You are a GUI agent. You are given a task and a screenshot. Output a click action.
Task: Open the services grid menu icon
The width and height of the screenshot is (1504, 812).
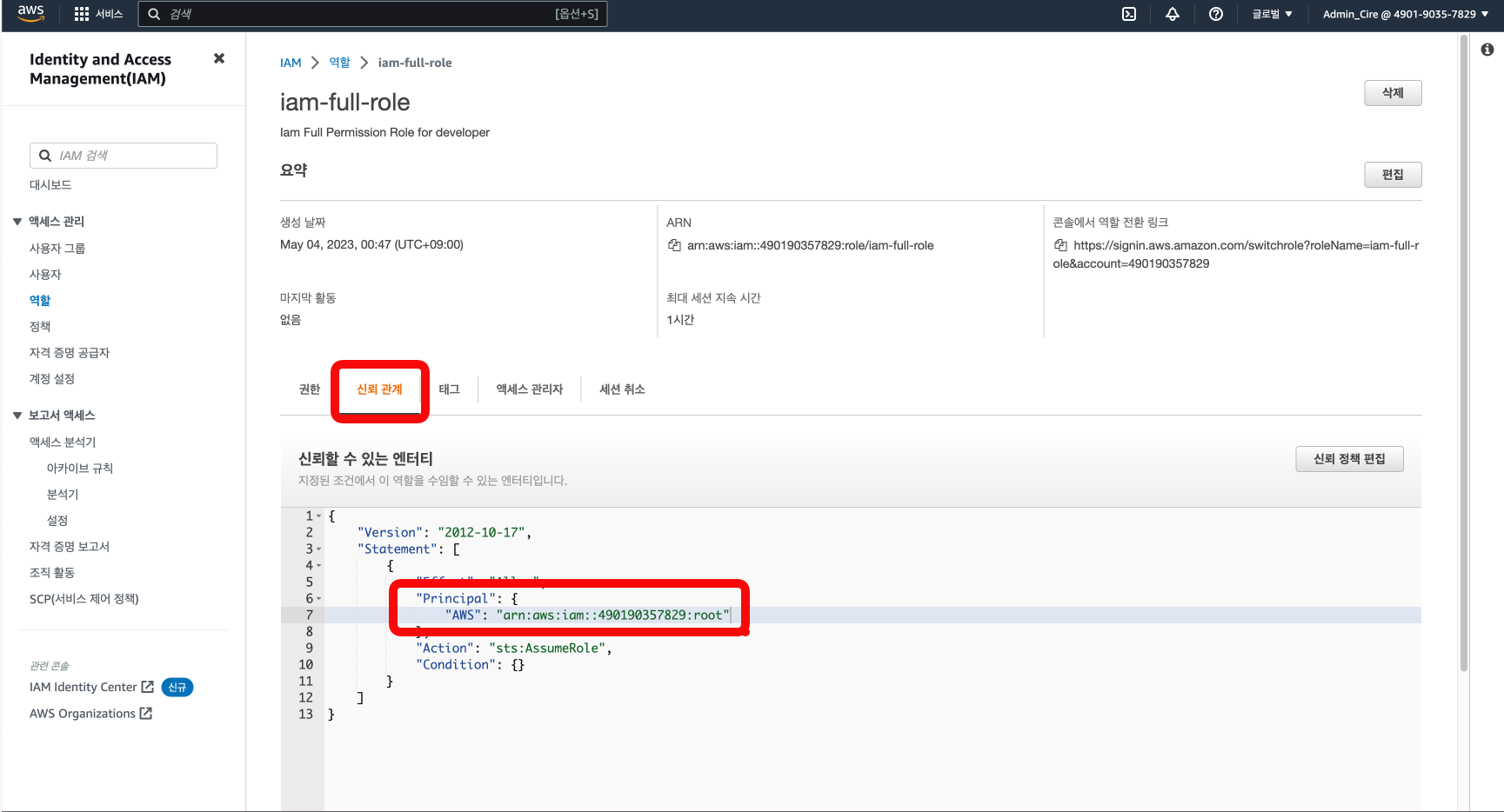pos(82,14)
